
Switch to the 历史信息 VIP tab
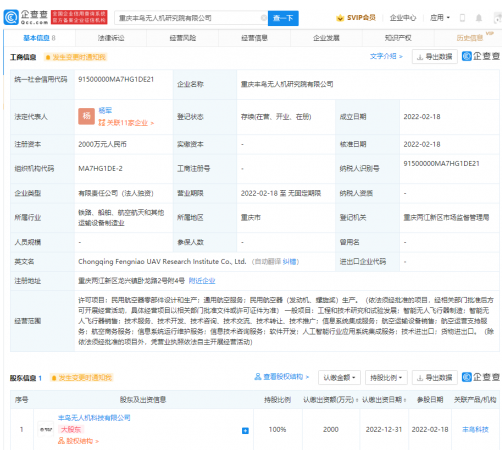(x=470, y=38)
